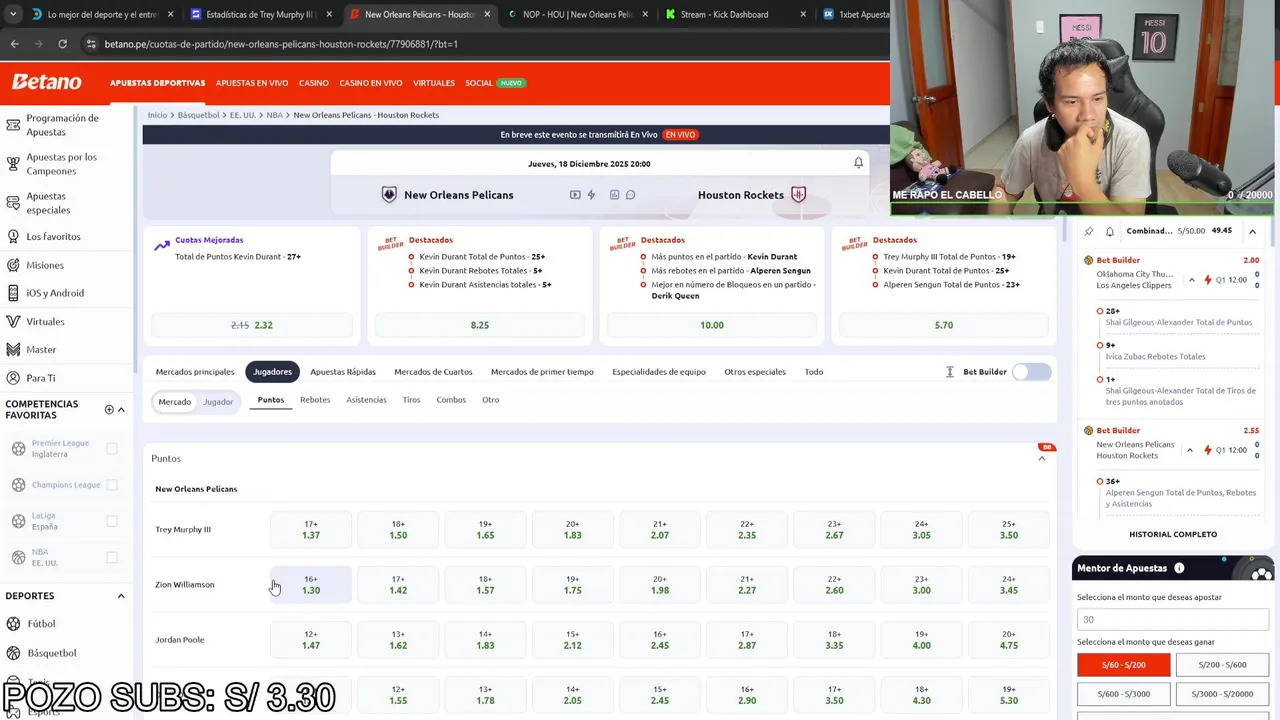
Task: Check the NBA EE. UU. favorite checkbox
Action: click(112, 557)
